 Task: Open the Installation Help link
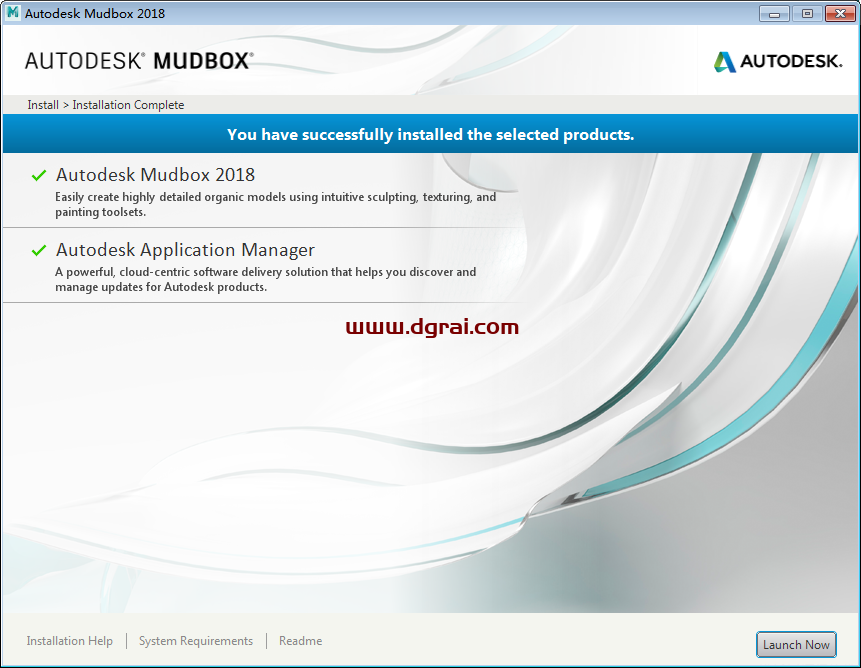[x=70, y=641]
